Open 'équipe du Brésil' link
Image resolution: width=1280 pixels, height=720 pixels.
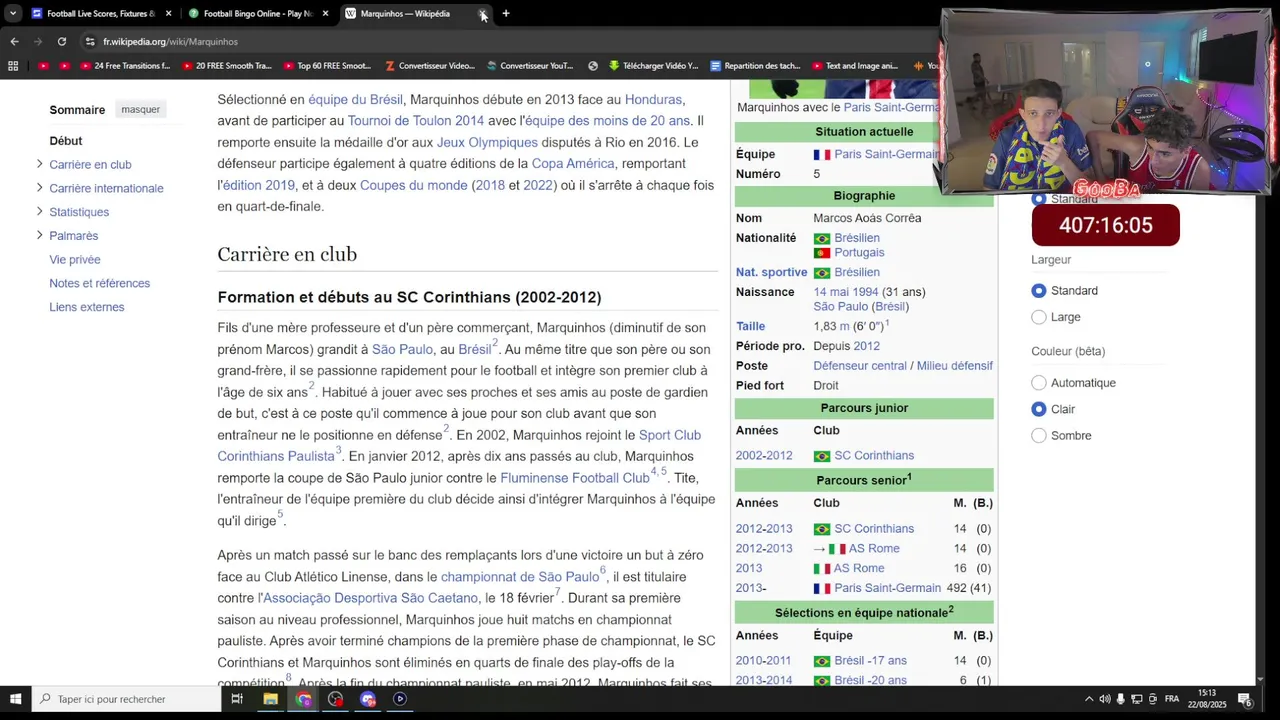point(355,99)
